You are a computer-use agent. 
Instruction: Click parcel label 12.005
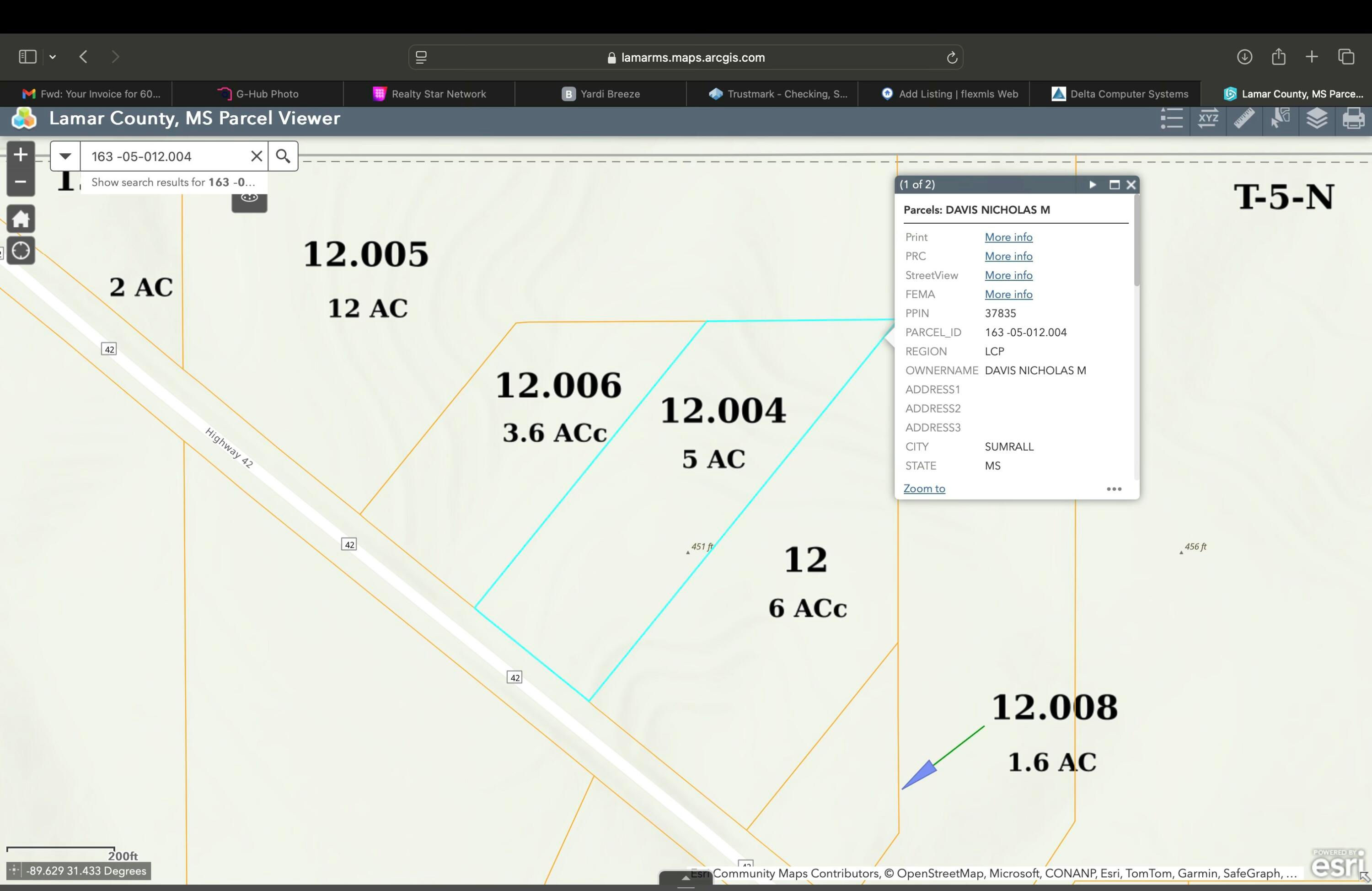point(365,254)
